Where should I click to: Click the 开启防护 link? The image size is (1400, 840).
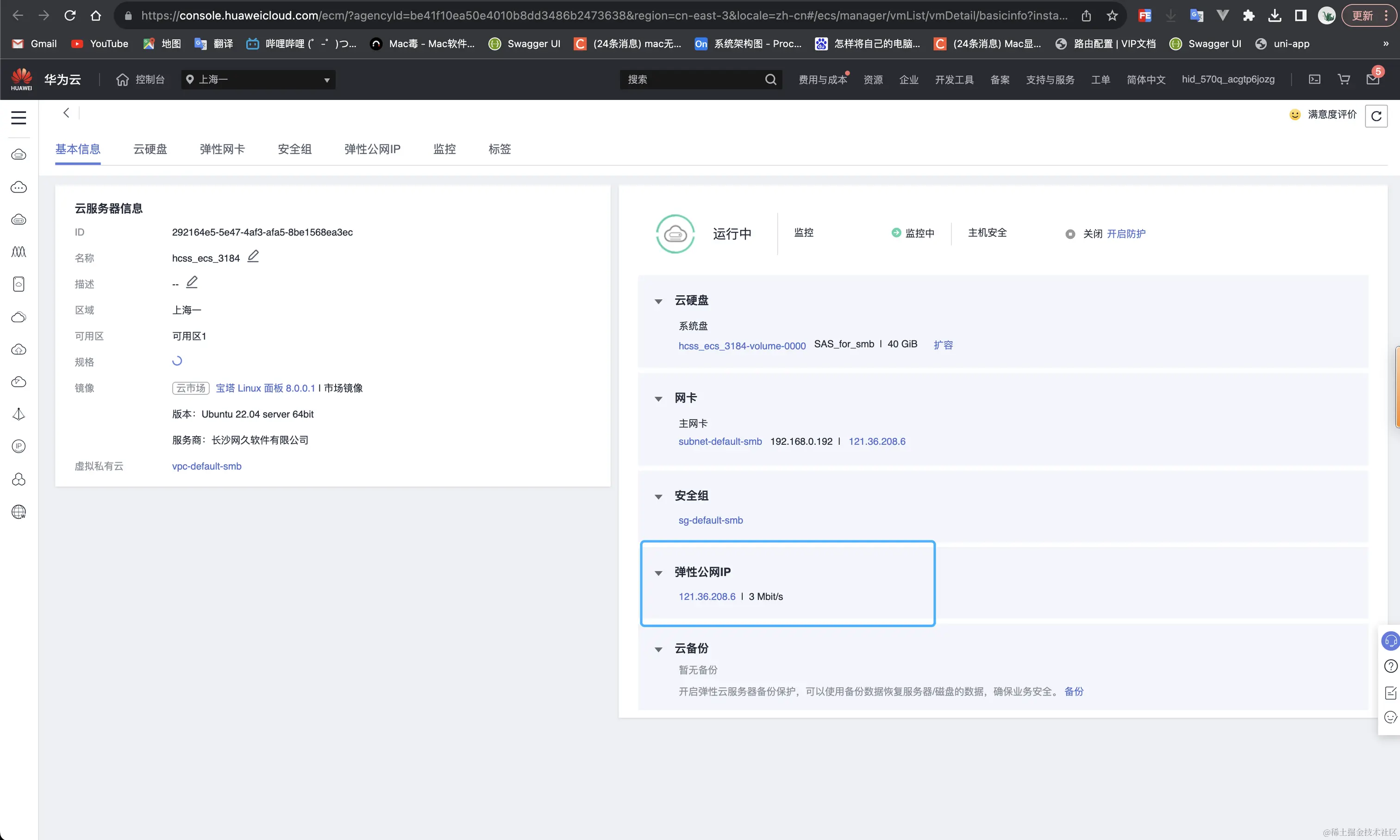point(1125,234)
